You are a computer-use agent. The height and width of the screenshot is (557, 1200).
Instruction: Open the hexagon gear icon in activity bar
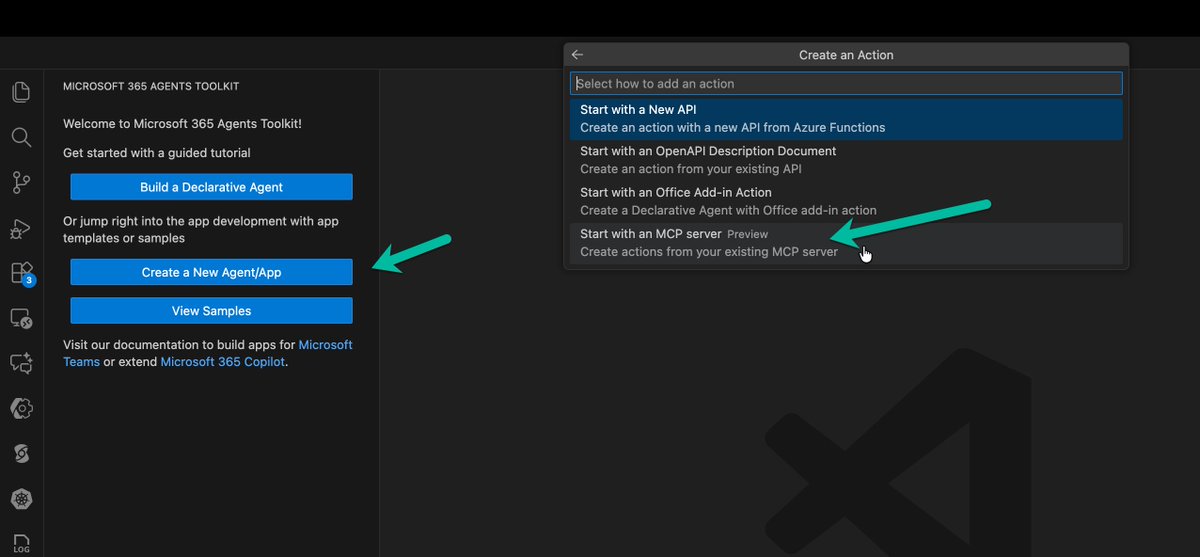click(x=21, y=408)
